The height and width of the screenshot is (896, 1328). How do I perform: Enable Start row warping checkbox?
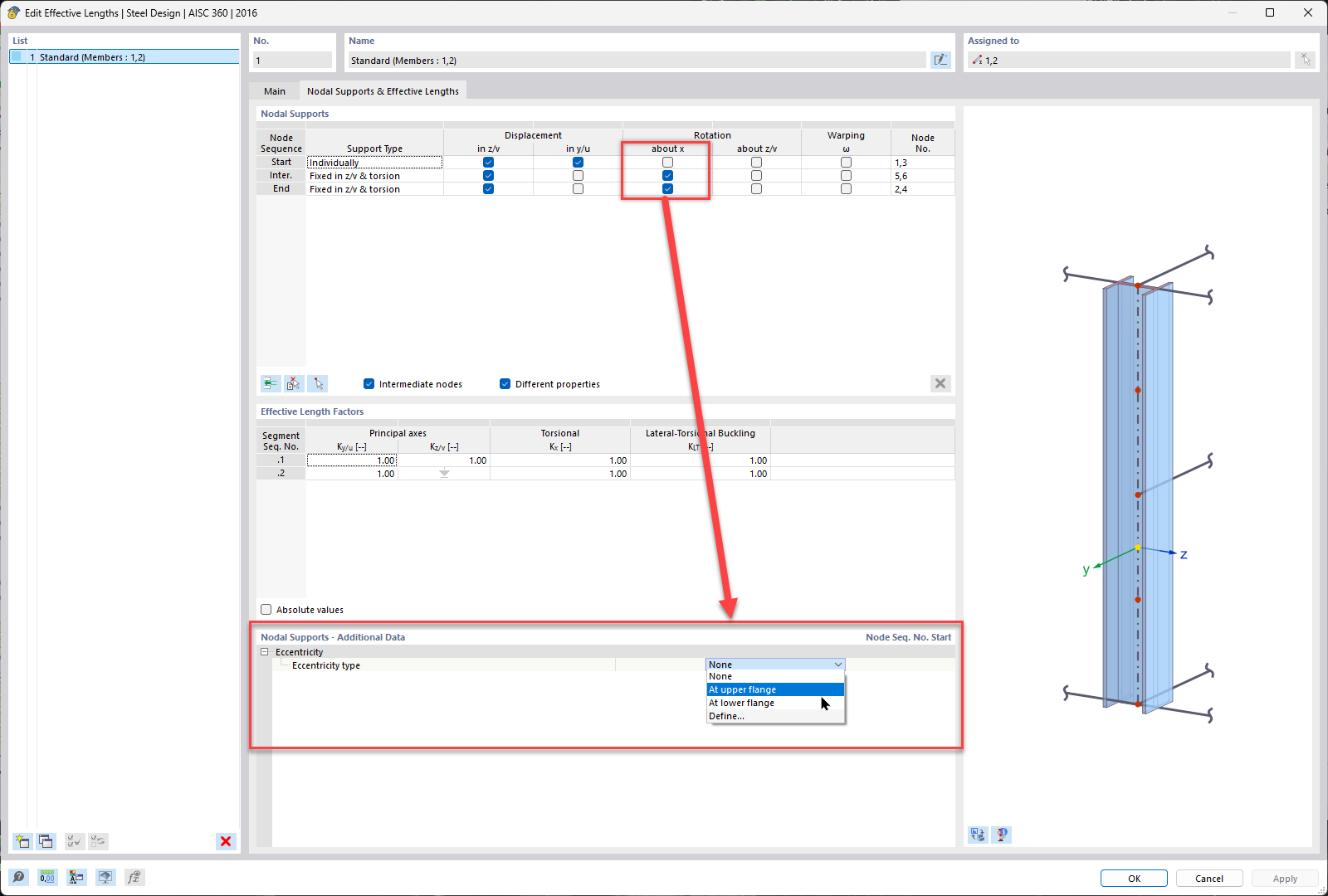[846, 163]
